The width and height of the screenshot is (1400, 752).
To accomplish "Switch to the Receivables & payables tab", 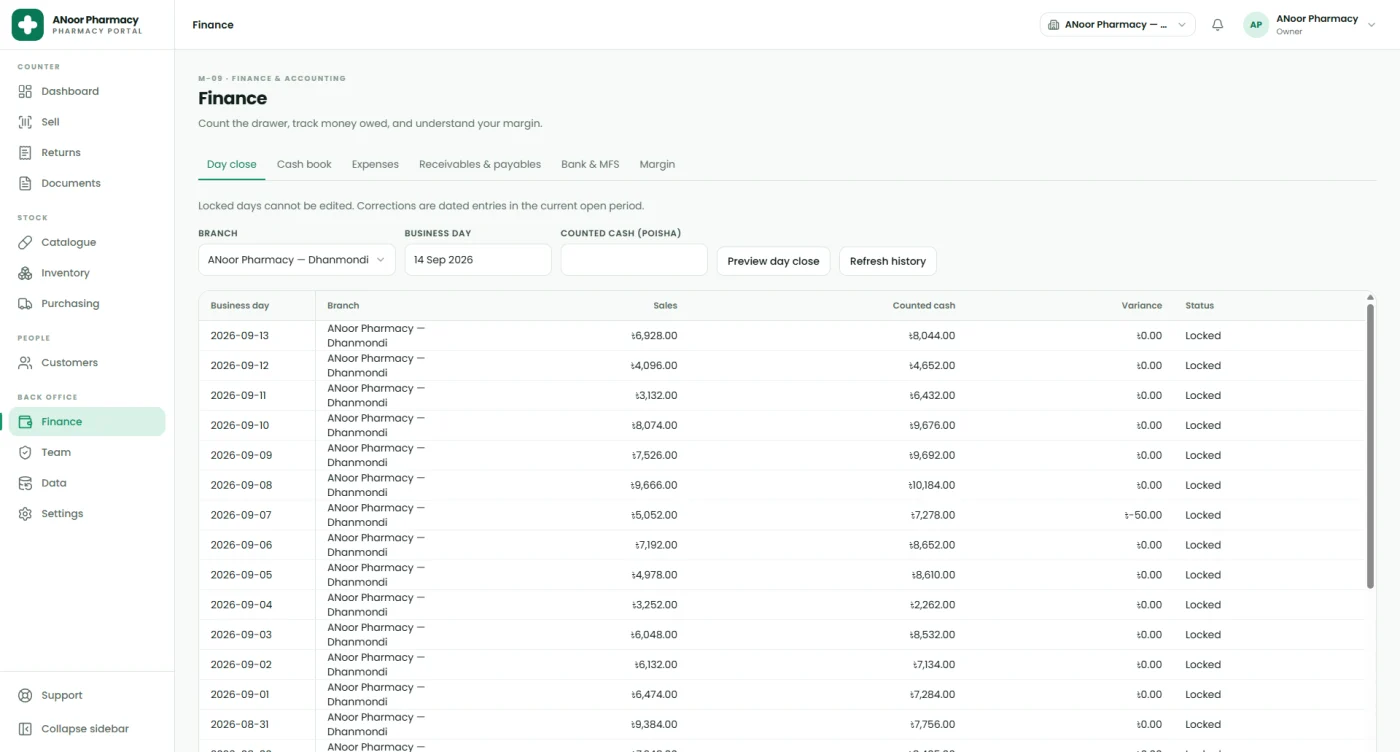I will (480, 164).
